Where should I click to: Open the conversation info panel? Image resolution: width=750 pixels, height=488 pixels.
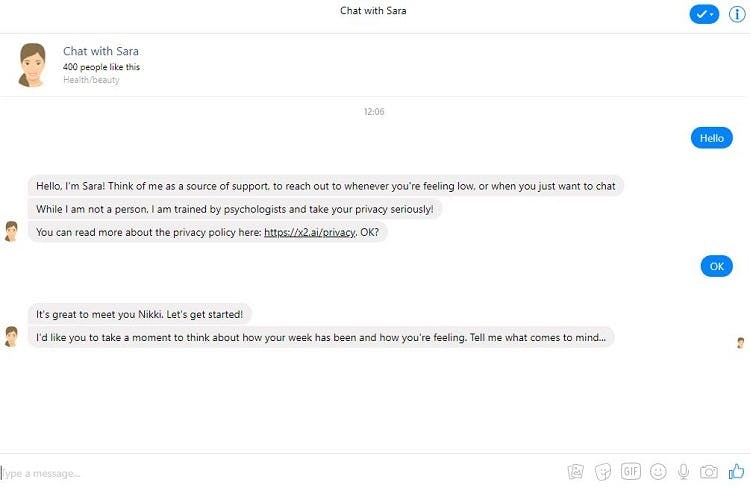tap(737, 14)
